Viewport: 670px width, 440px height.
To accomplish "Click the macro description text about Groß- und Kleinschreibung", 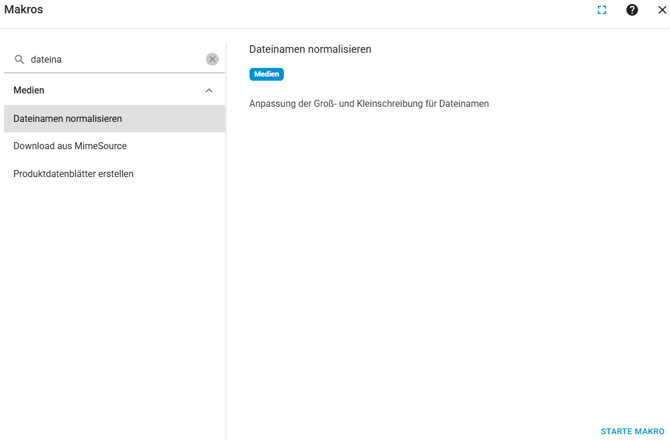I will (369, 104).
